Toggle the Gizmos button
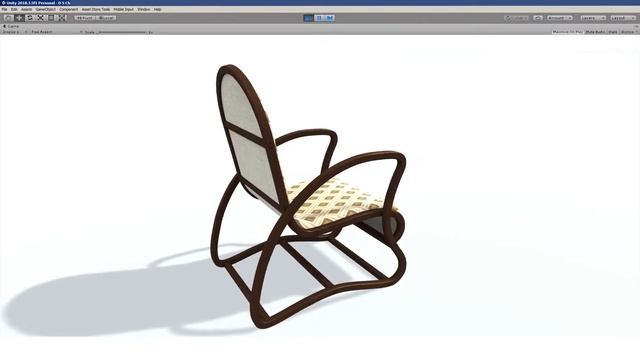640x360 pixels. [629, 32]
